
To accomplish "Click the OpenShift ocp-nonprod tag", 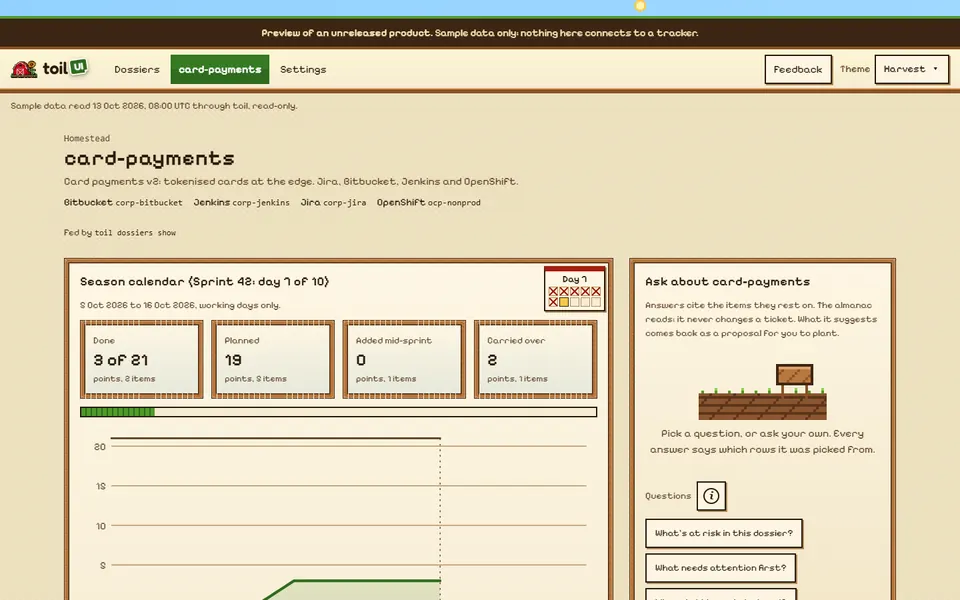I will (429, 203).
